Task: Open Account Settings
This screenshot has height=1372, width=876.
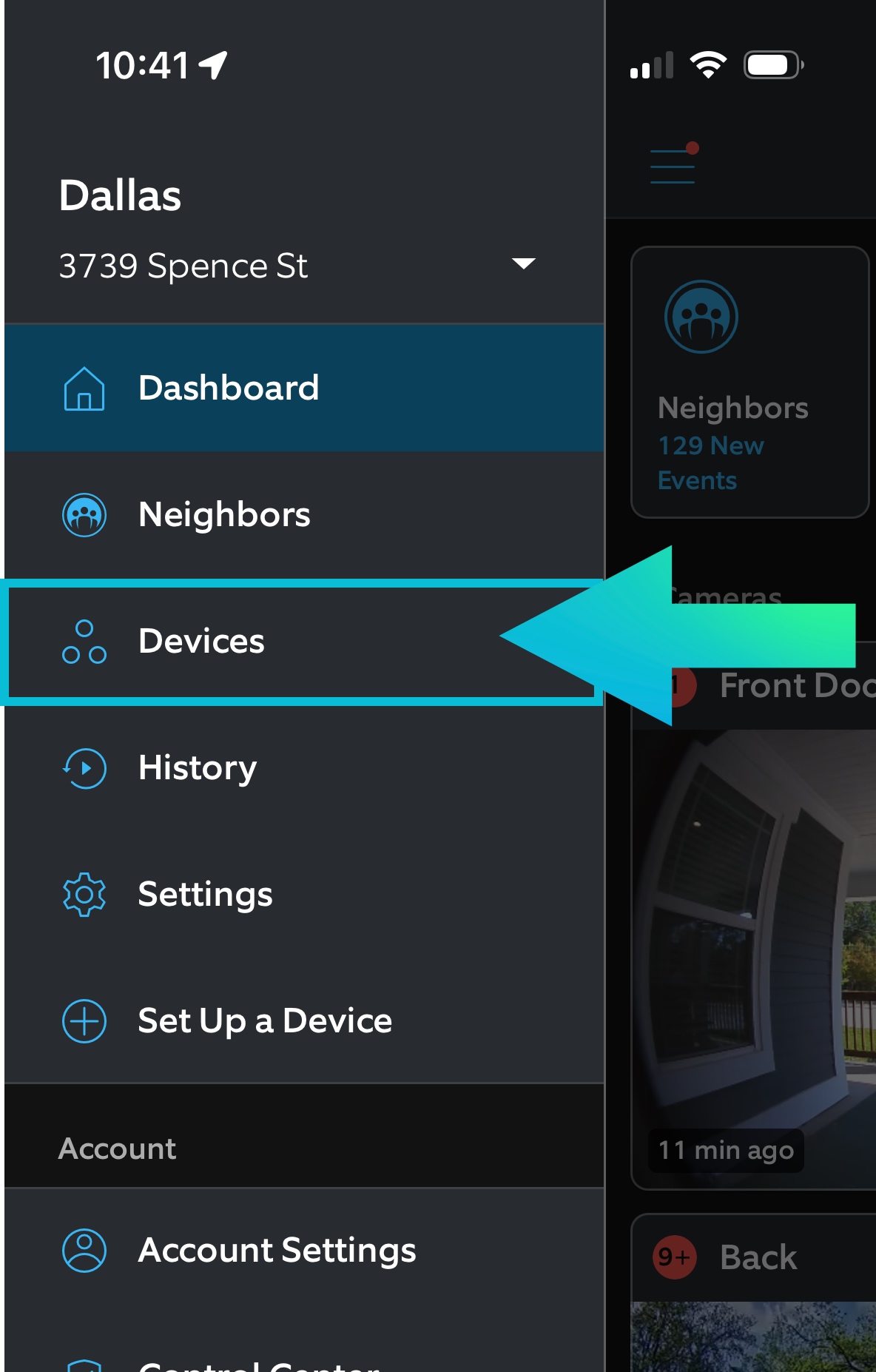Action: pyautogui.click(x=304, y=1251)
